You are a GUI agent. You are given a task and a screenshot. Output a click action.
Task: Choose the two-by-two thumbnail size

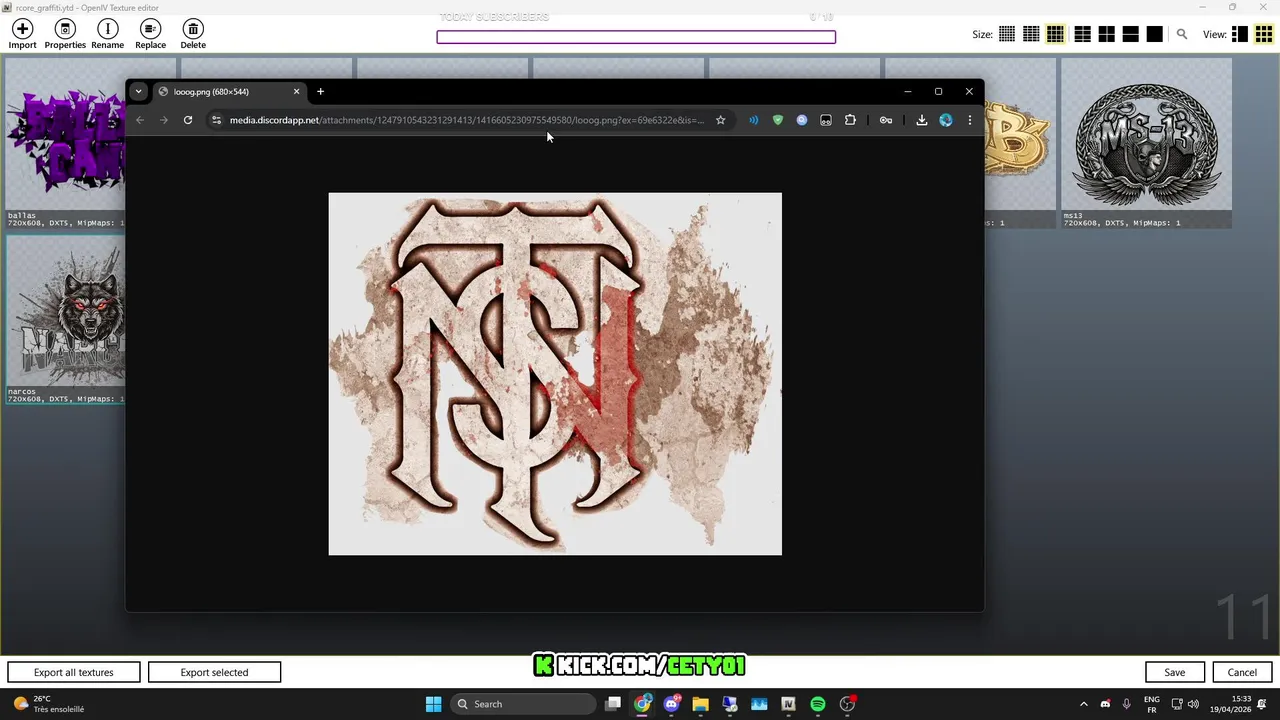click(1106, 34)
